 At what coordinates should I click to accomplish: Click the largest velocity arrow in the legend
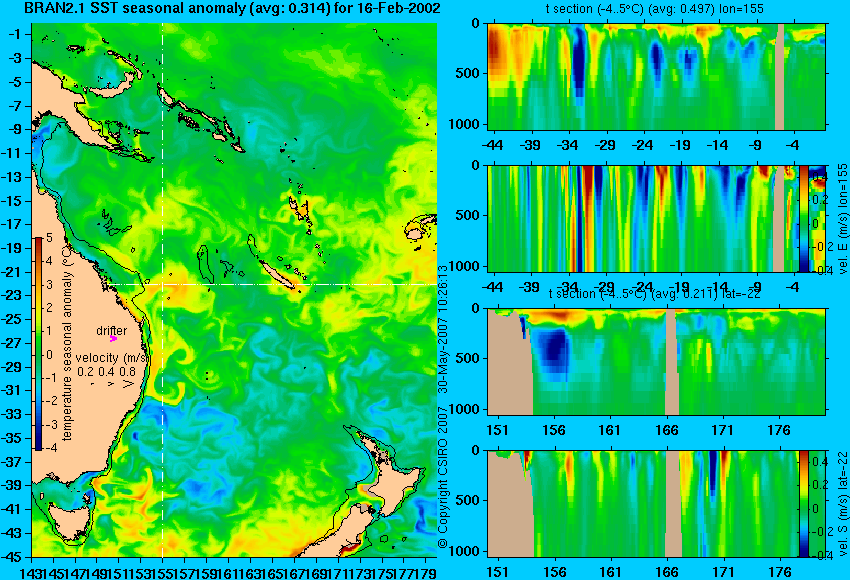click(x=129, y=384)
